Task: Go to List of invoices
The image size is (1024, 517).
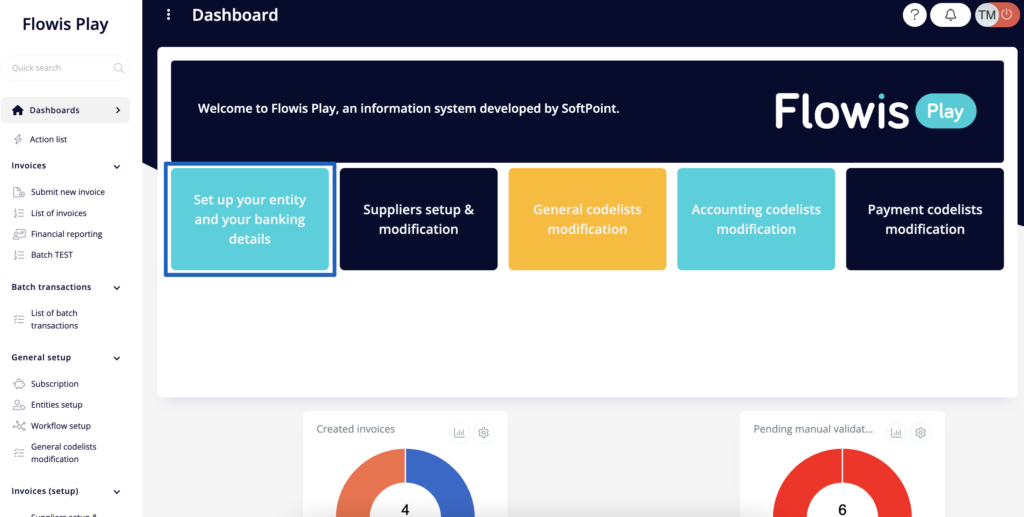Action: click(59, 213)
